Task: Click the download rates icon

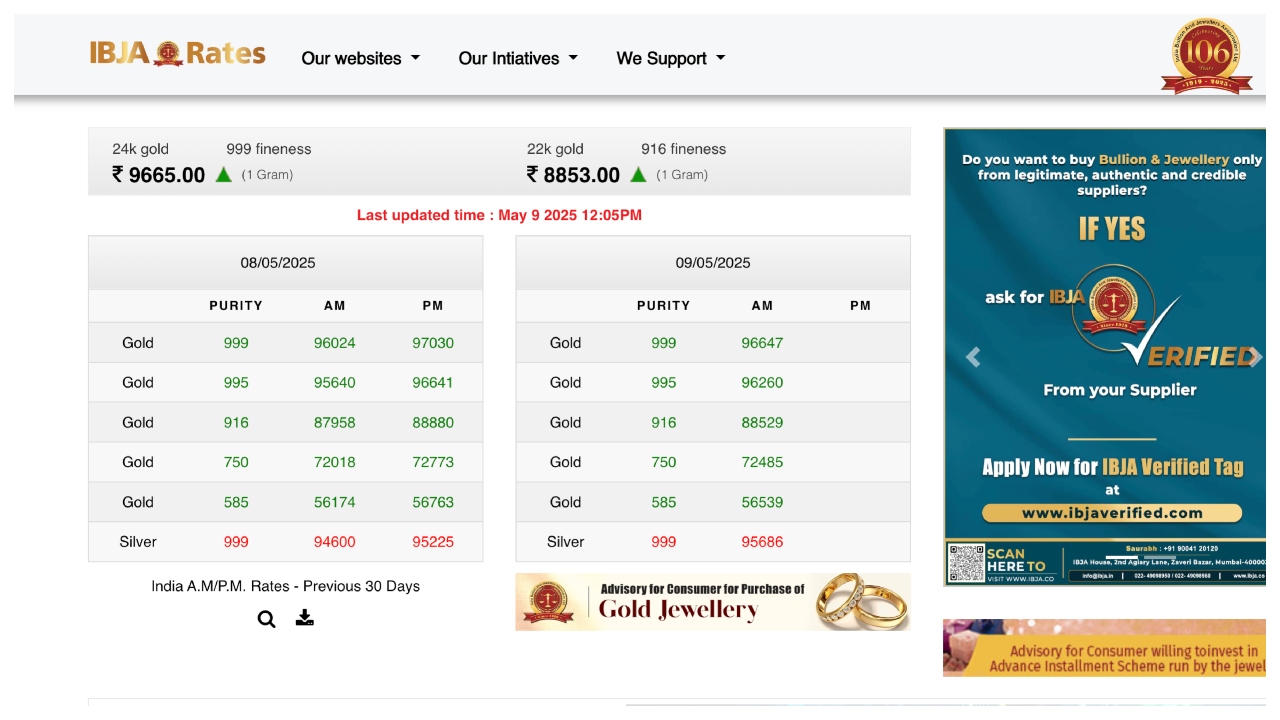Action: coord(305,618)
